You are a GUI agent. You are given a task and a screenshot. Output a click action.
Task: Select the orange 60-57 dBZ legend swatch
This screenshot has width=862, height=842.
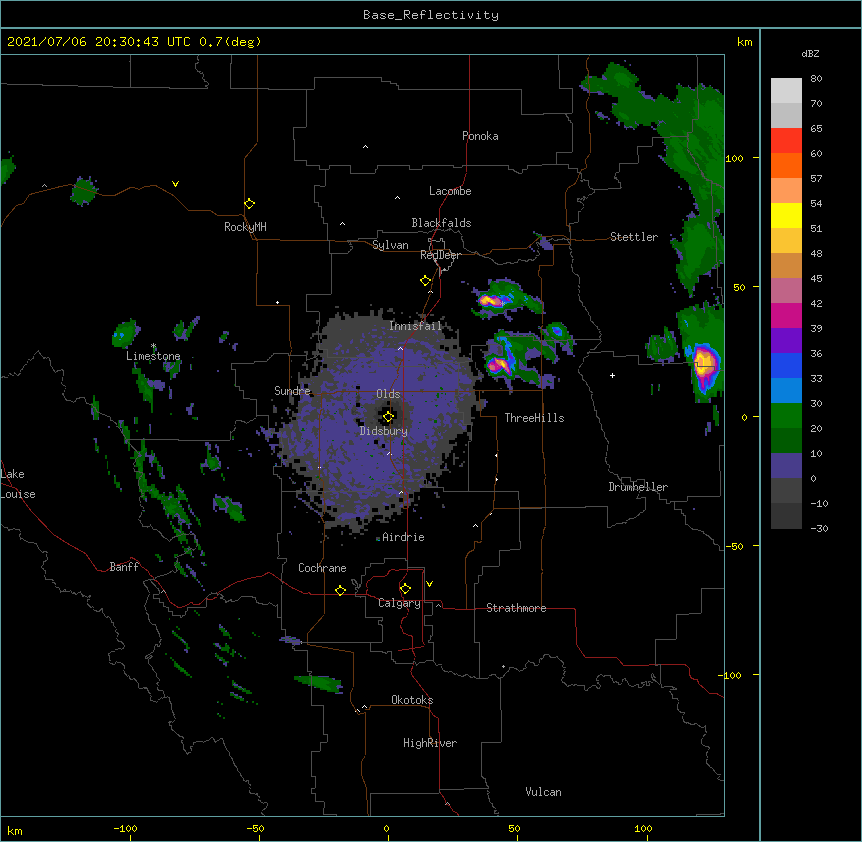point(786,165)
